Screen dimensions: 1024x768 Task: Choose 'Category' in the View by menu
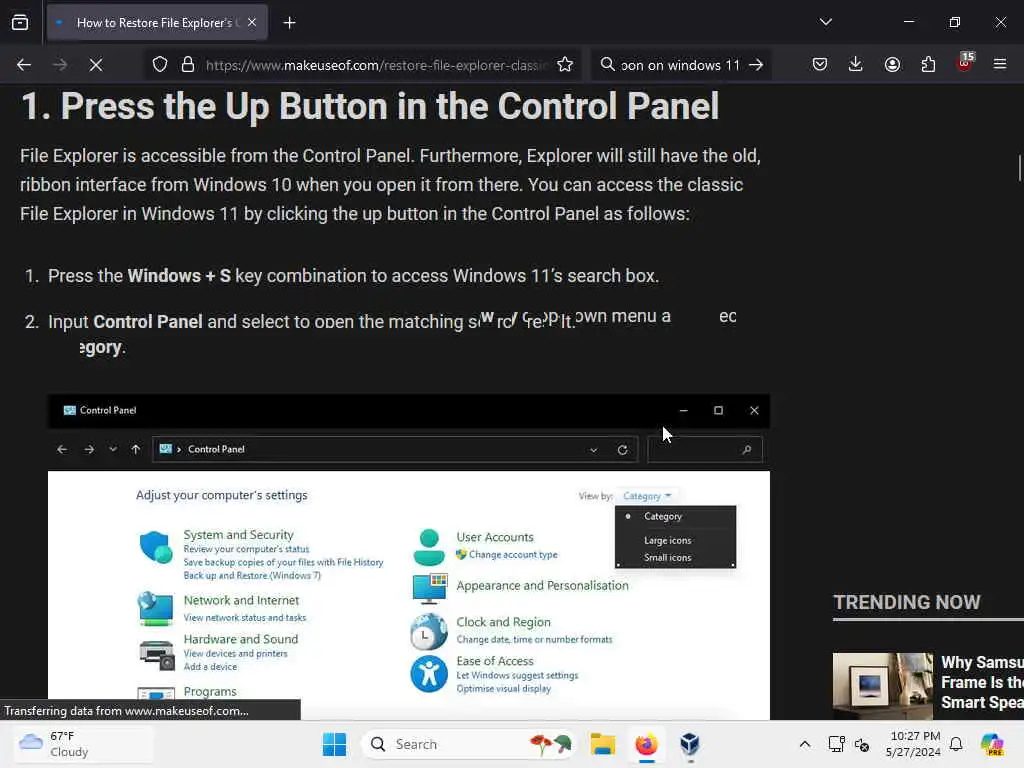(x=663, y=517)
